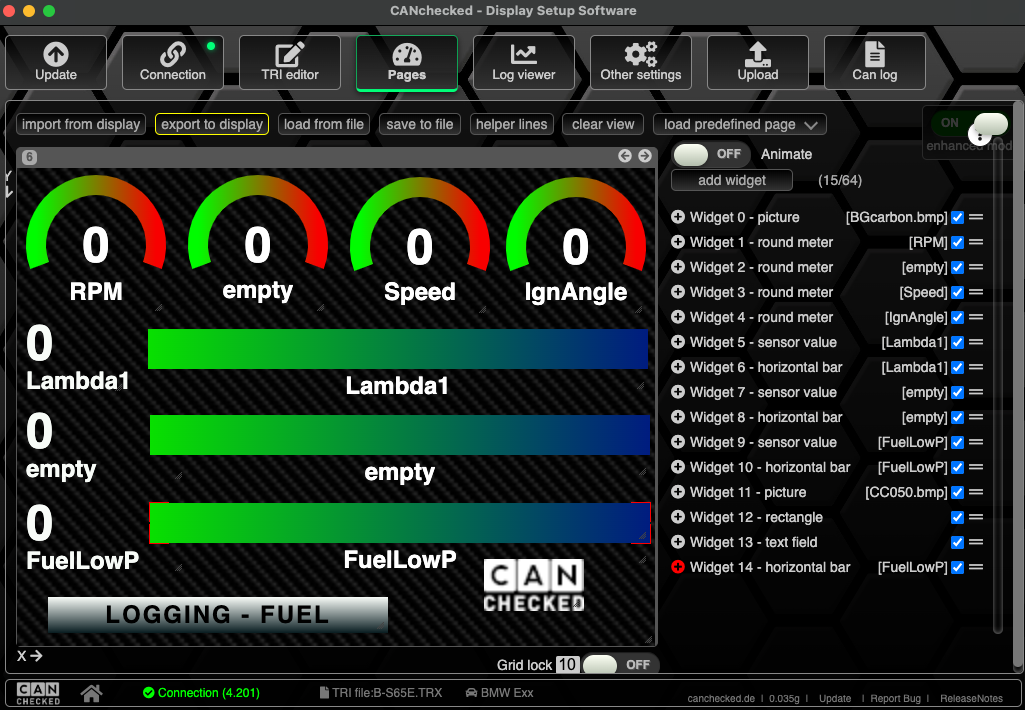Screen dimensions: 1025x710
Task: Expand Widget 2 - round meter settings
Action: 678,267
